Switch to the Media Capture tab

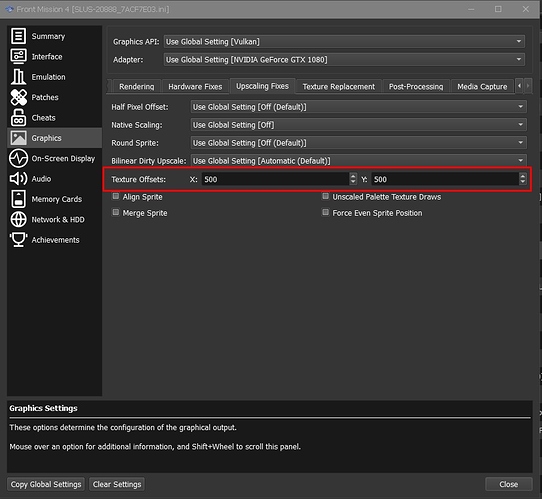(482, 86)
